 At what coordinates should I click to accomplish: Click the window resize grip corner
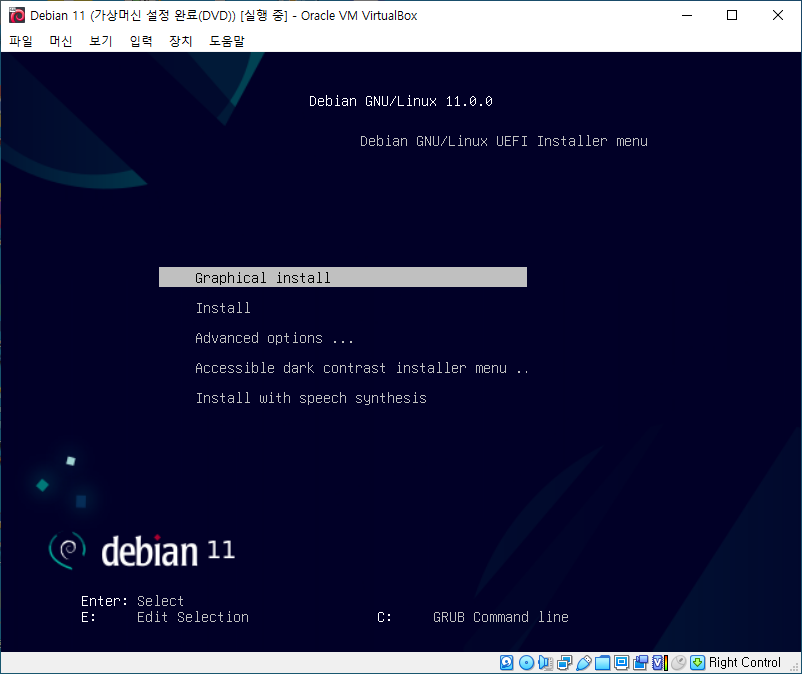(x=794, y=667)
